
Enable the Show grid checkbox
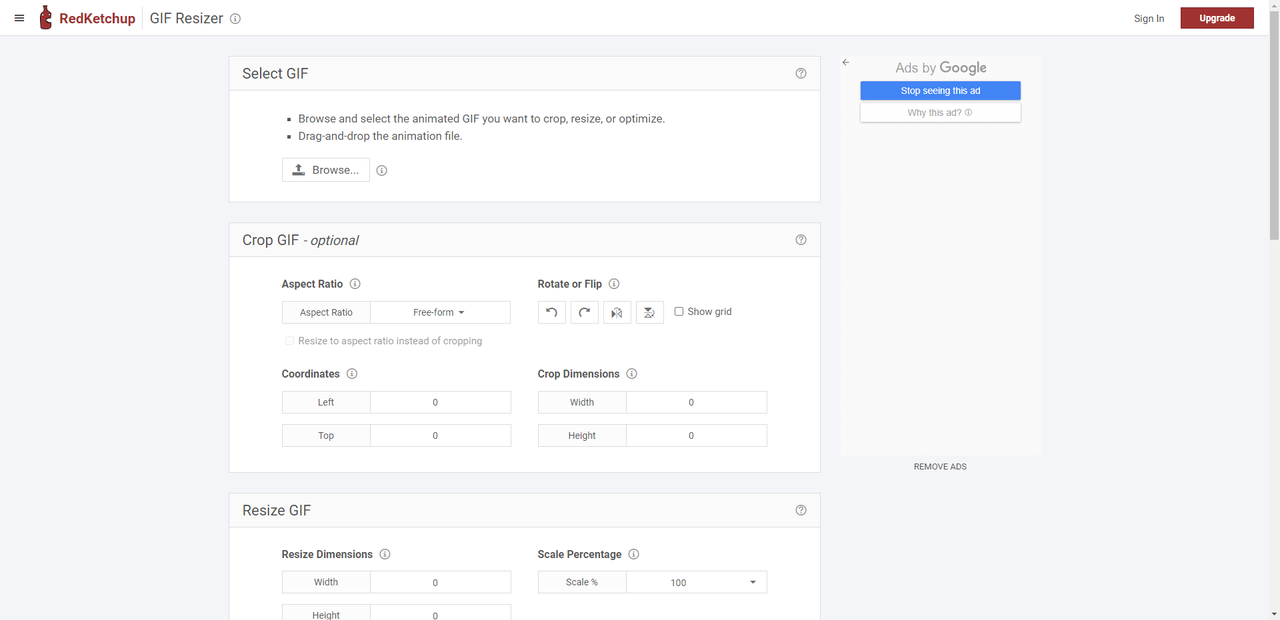coord(679,312)
